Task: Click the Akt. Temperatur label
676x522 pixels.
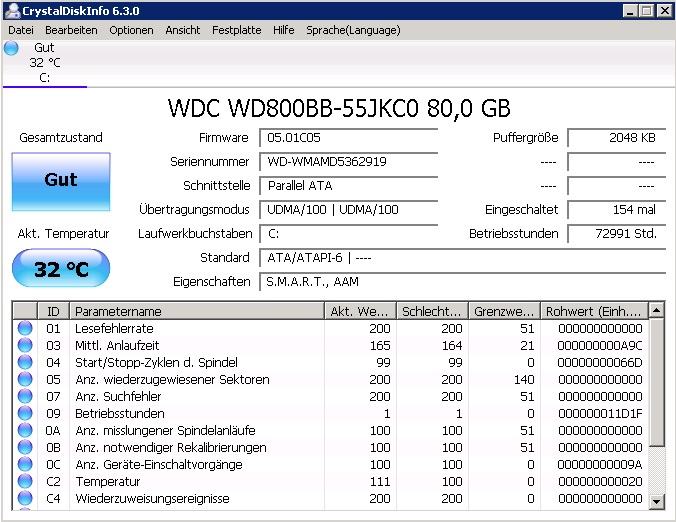Action: point(63,234)
